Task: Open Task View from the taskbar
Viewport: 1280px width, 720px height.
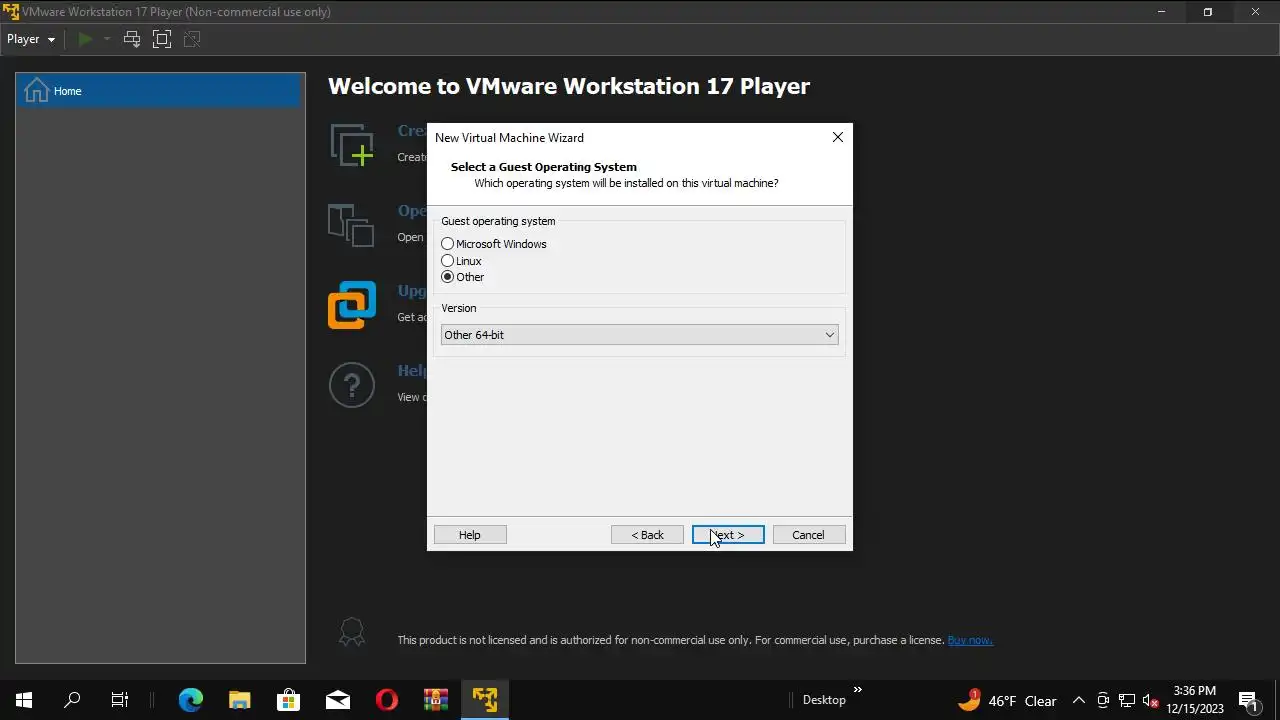Action: 120,700
